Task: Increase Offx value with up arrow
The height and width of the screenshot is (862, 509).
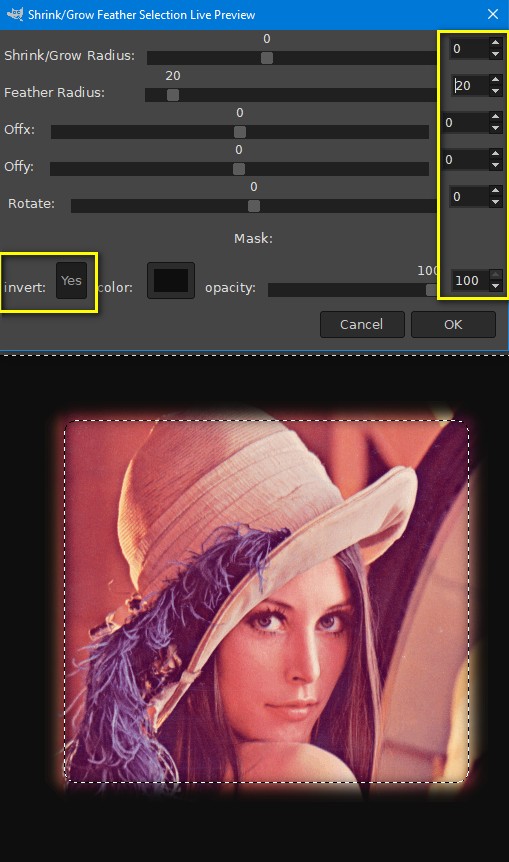Action: (495, 117)
